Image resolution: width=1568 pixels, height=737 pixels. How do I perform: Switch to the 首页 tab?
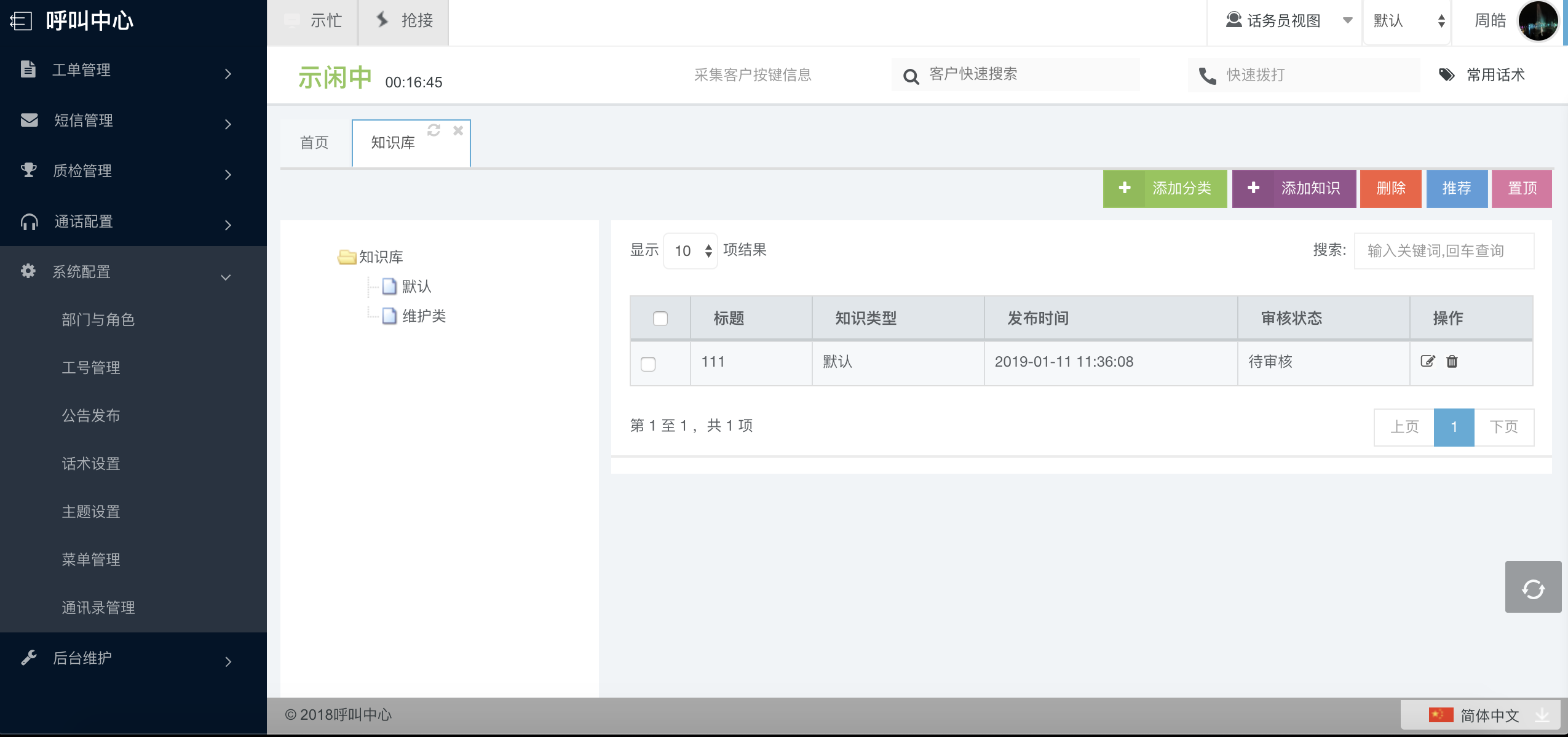pos(314,143)
